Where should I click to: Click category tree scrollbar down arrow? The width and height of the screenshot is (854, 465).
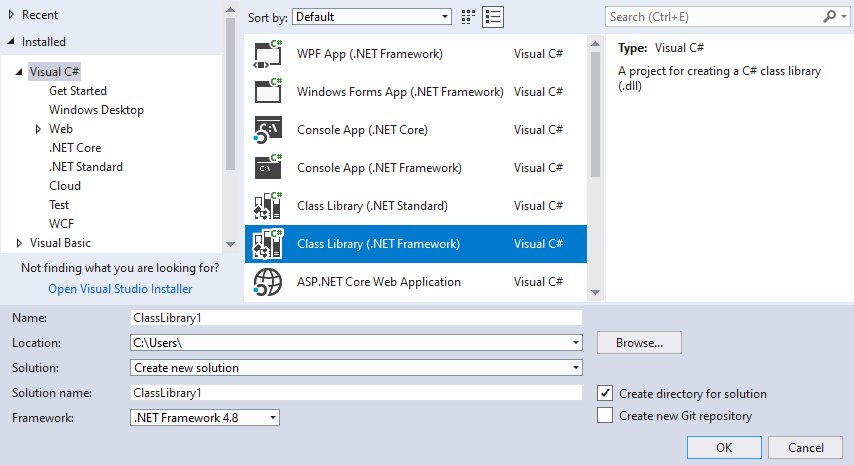(x=230, y=244)
